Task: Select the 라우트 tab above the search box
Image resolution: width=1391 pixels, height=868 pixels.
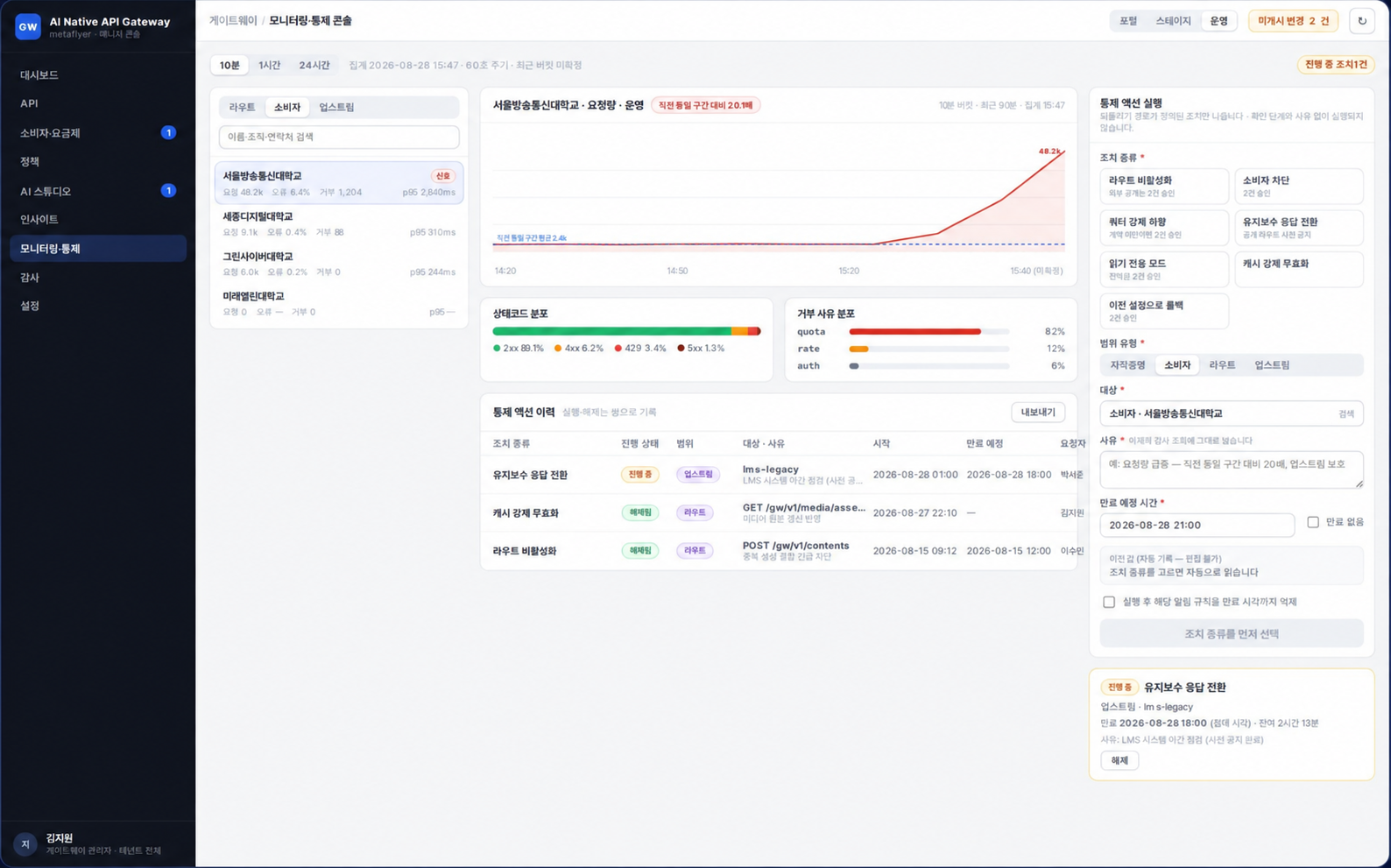Action: [x=242, y=107]
